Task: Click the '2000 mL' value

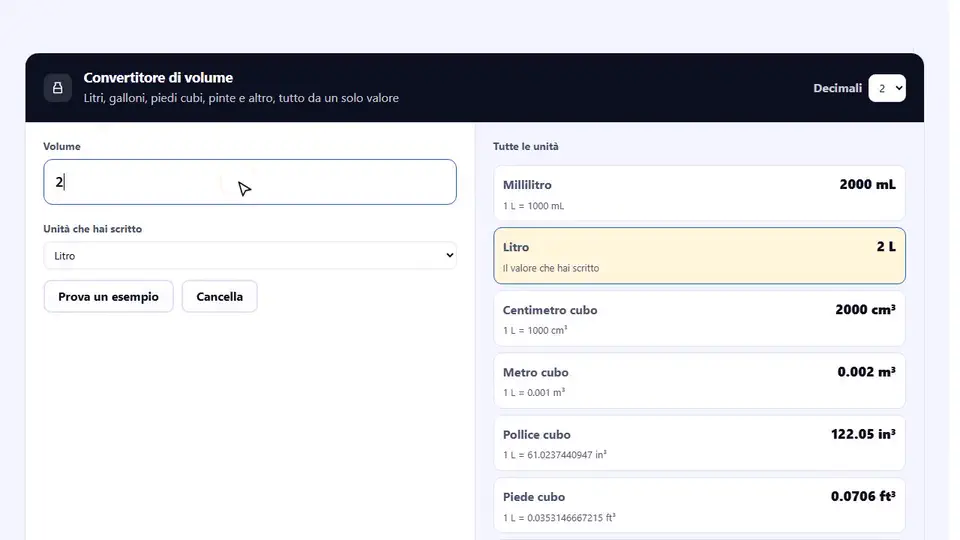Action: 867,184
